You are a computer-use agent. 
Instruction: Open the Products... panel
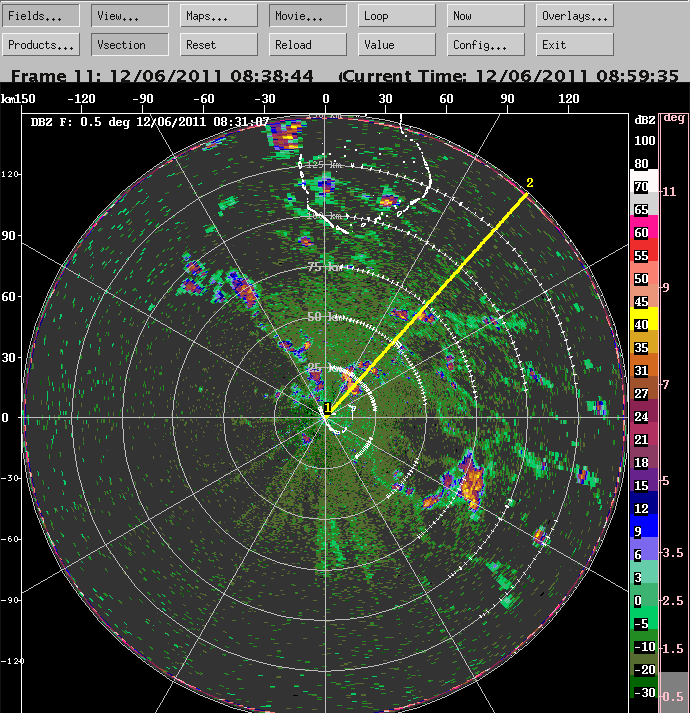coord(40,45)
